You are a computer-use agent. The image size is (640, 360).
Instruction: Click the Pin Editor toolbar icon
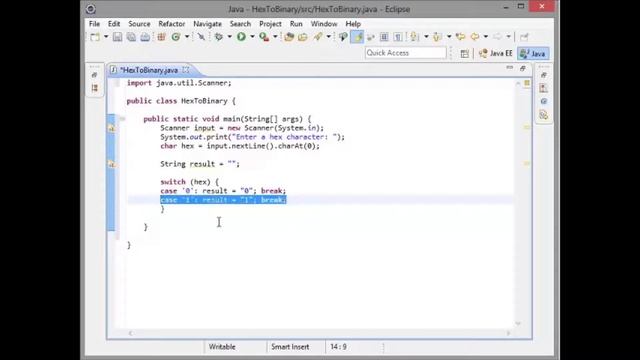(x=524, y=37)
